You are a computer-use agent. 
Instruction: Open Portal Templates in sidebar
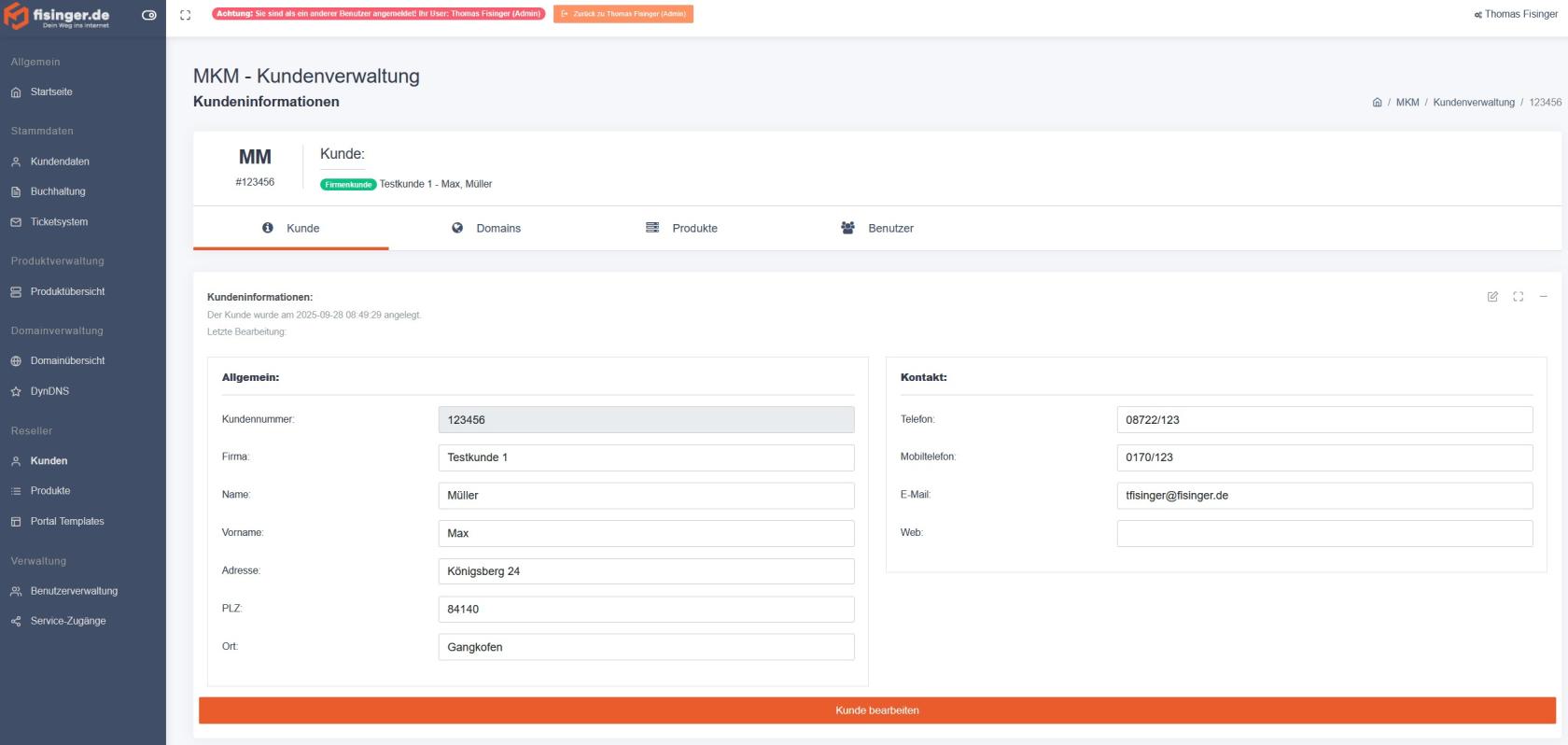point(67,521)
